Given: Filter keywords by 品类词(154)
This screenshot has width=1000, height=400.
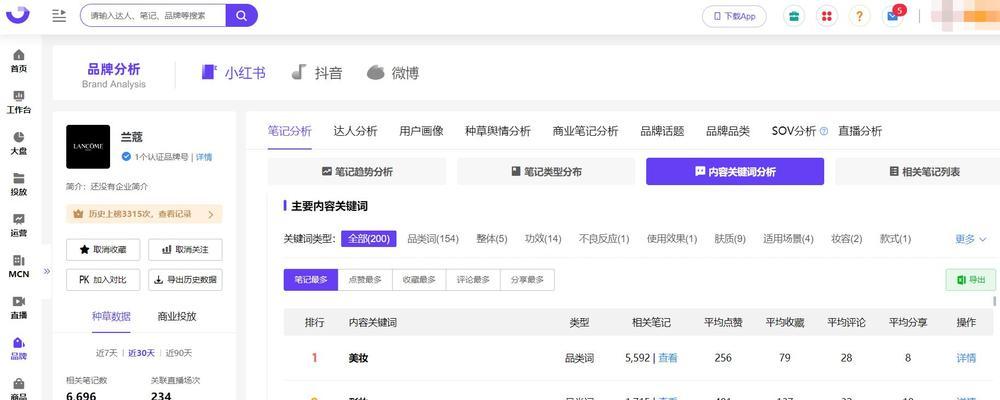Looking at the screenshot, I should coord(433,239).
